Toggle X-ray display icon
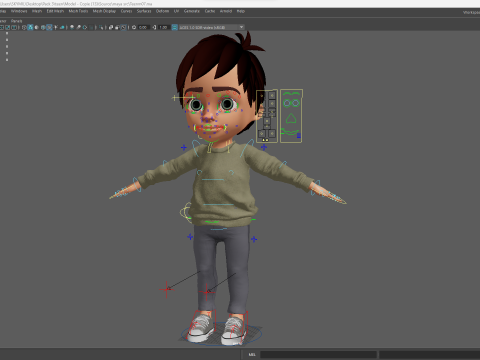 111,27
